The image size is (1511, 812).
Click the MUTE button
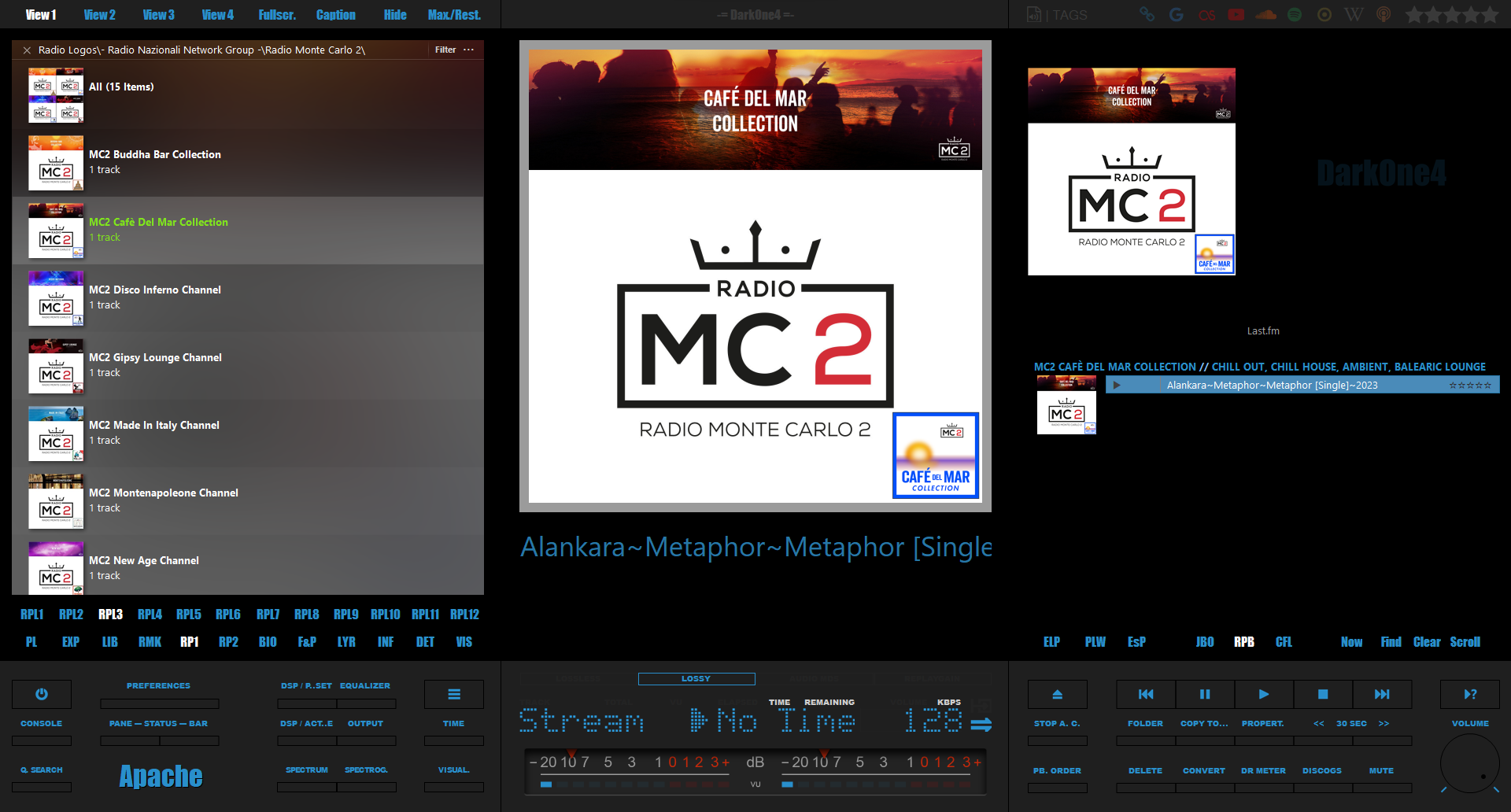(x=1381, y=770)
